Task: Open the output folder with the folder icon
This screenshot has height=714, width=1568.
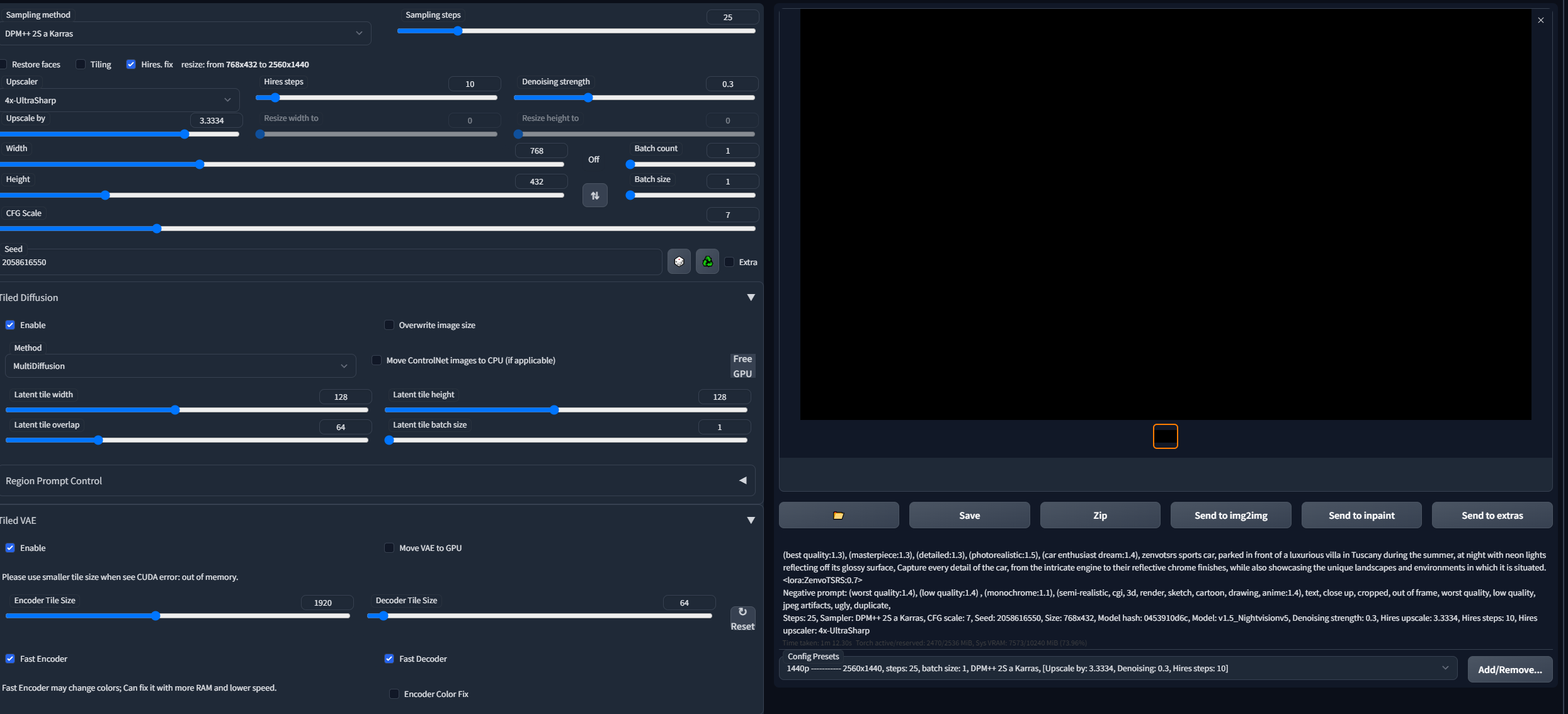Action: [838, 515]
